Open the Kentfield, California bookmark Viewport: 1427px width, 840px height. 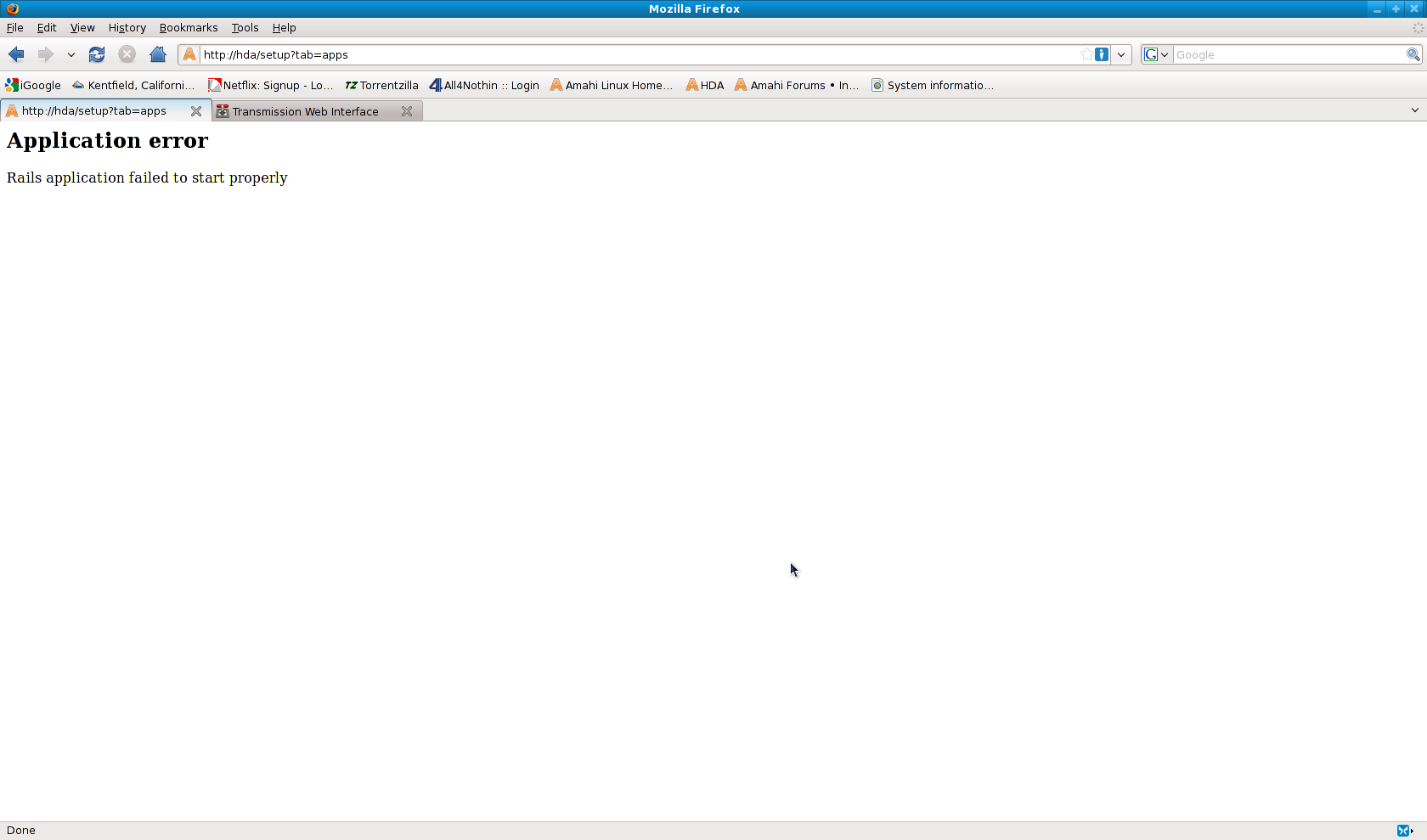(133, 85)
